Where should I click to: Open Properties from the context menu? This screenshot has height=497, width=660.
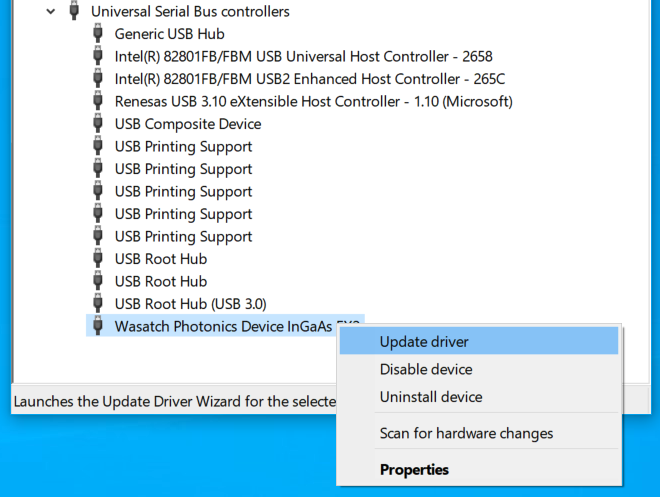(x=414, y=469)
